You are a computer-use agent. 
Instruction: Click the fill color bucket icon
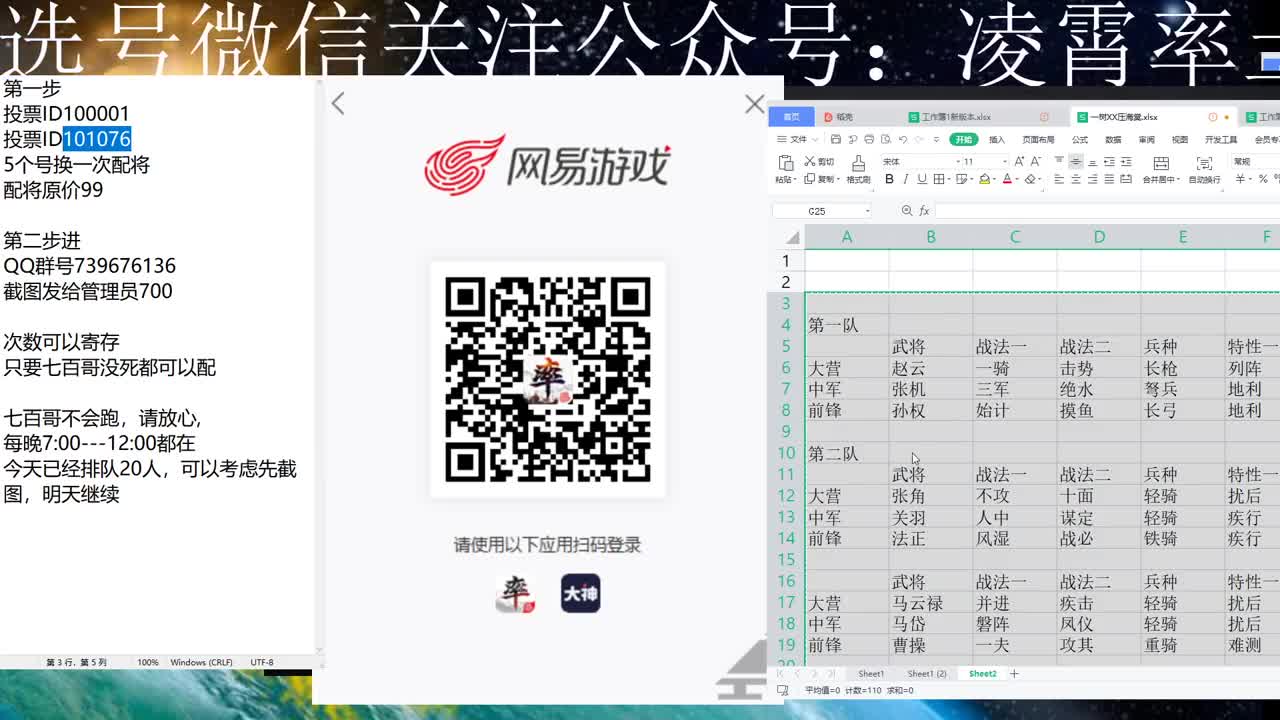click(984, 179)
